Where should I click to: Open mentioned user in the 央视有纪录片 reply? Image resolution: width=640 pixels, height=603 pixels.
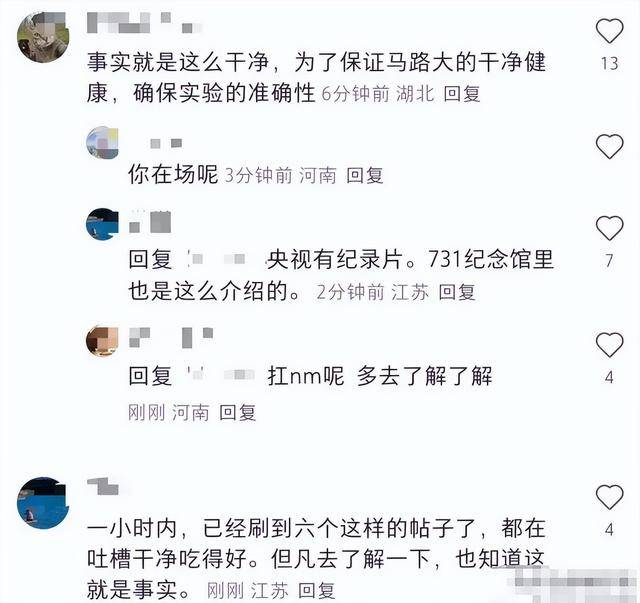[x=217, y=259]
